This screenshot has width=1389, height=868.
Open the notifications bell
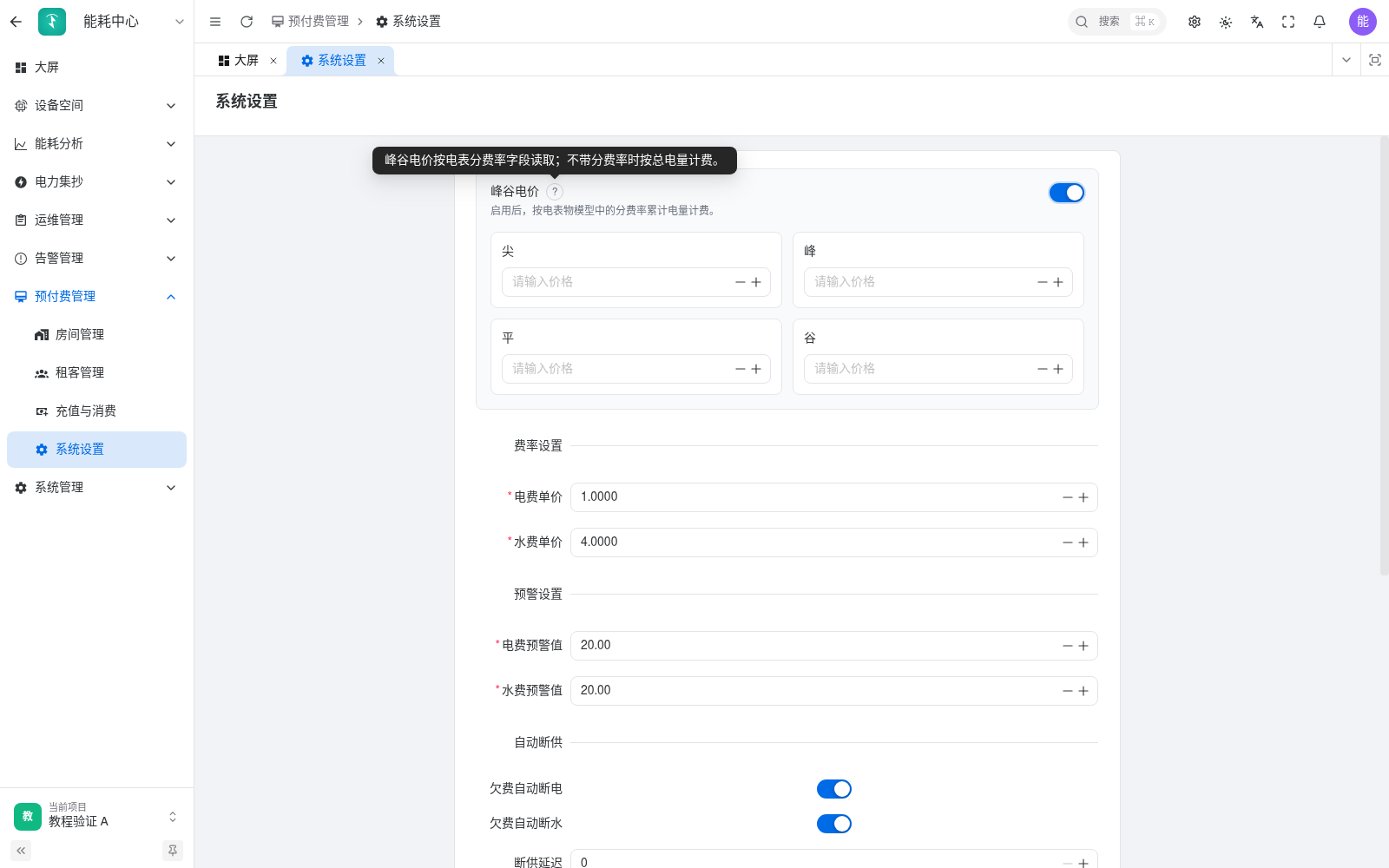(1320, 22)
